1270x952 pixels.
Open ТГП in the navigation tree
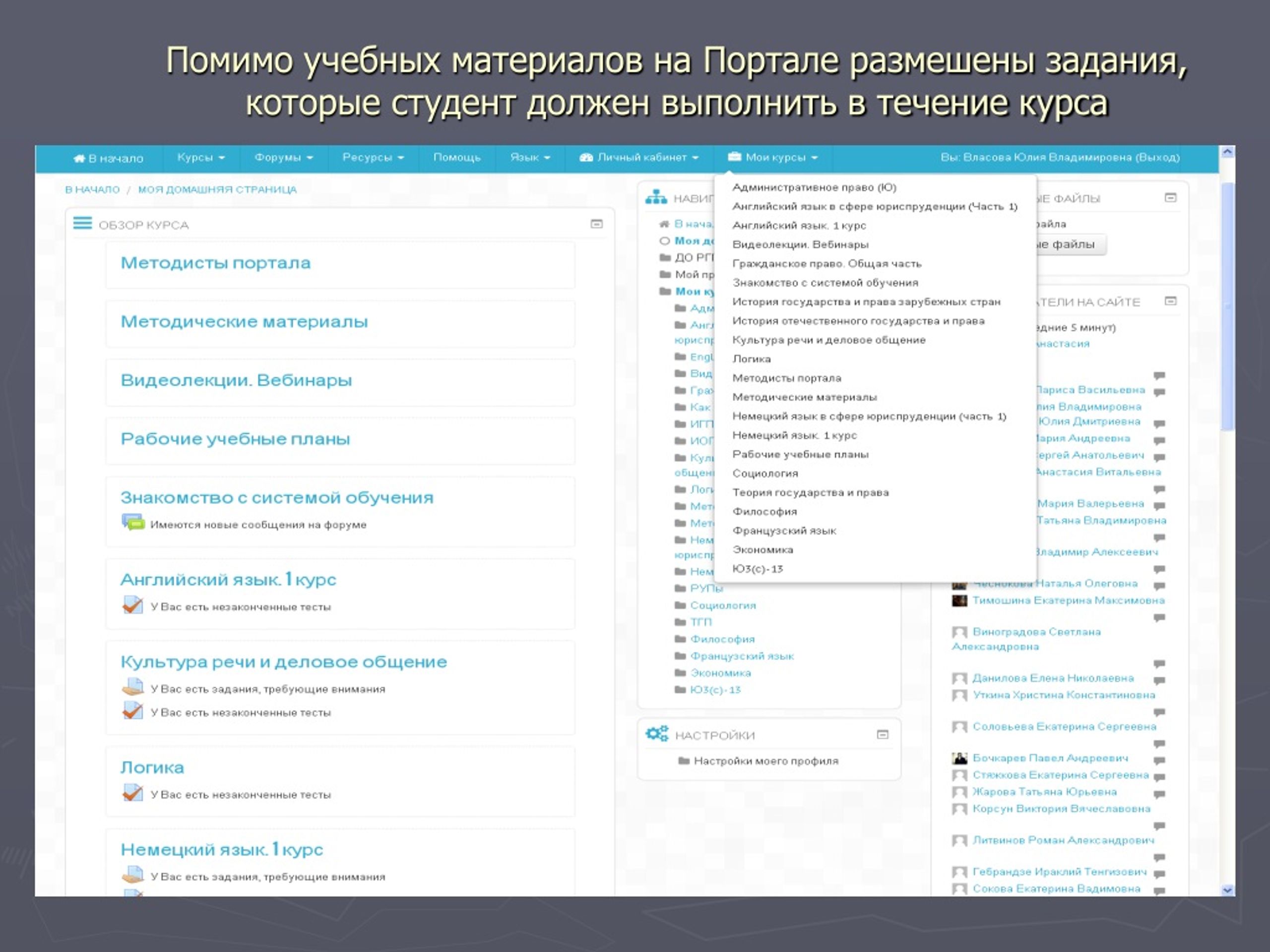701,622
